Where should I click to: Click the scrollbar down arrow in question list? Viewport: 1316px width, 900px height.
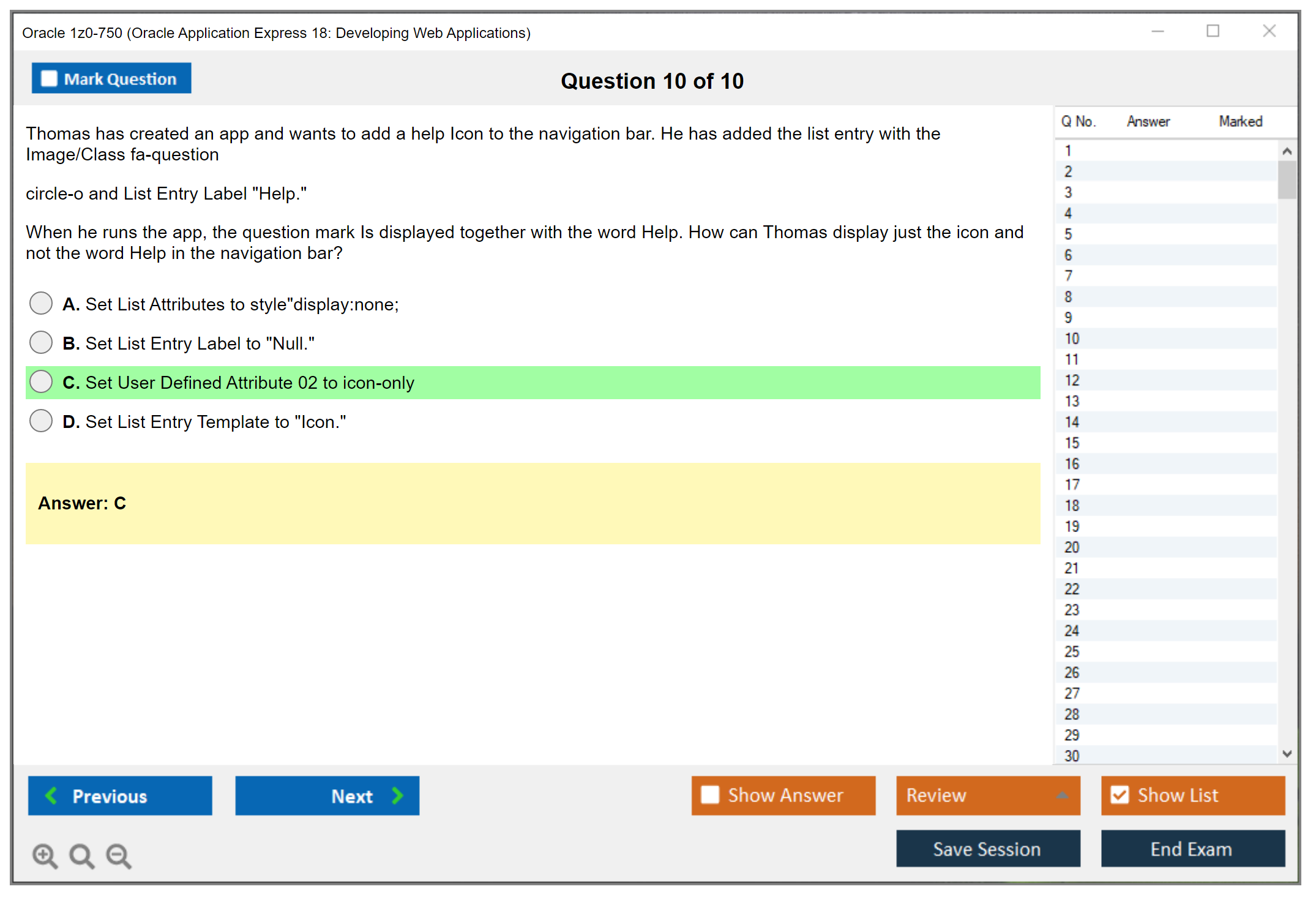coord(1287,754)
